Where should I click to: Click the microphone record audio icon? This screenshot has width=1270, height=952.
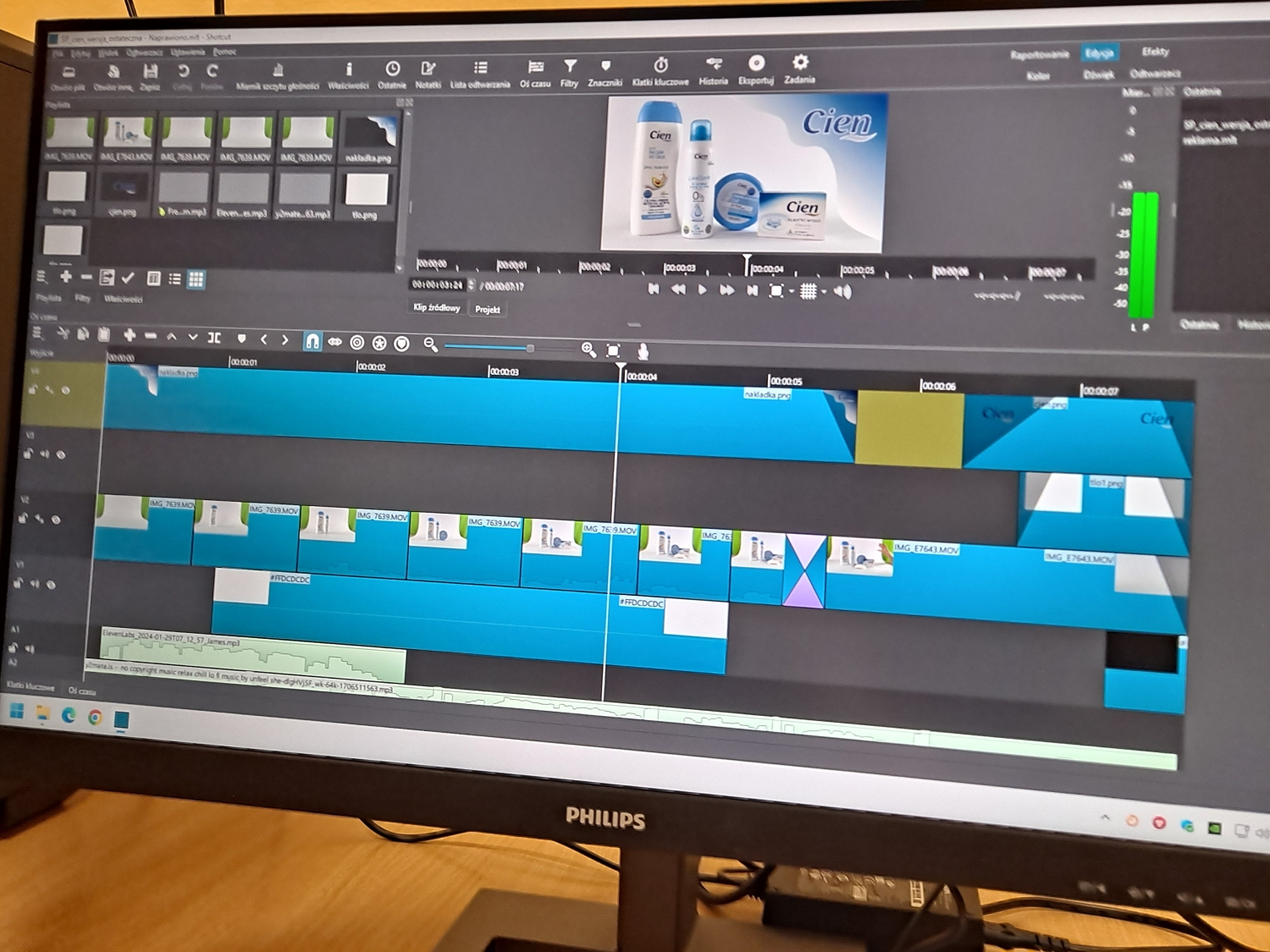click(643, 351)
